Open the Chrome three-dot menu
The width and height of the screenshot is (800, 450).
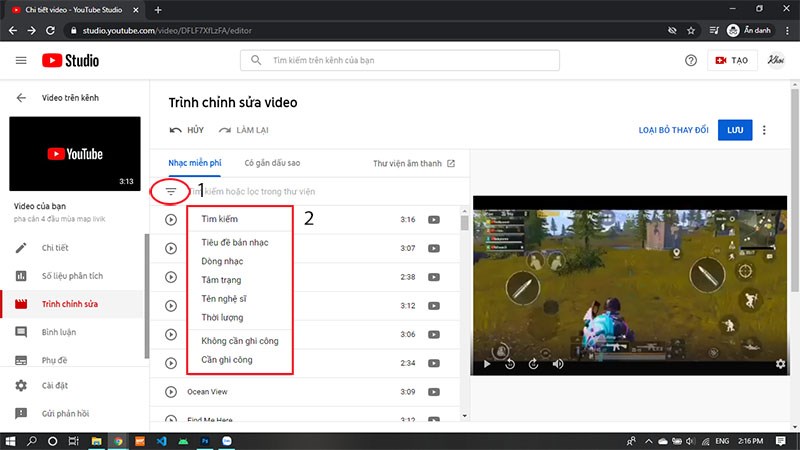coord(787,31)
